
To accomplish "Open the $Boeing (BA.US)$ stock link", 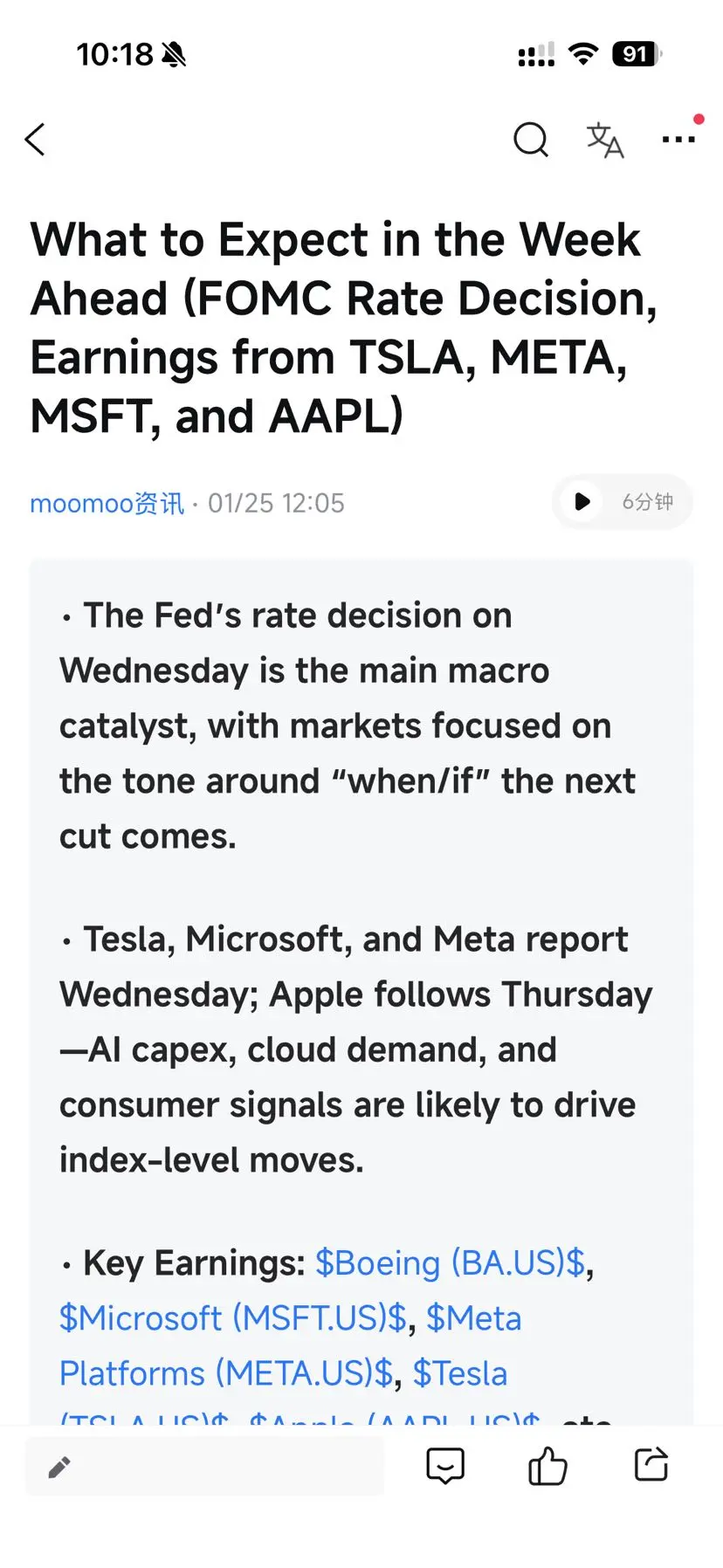I will click(450, 1263).
